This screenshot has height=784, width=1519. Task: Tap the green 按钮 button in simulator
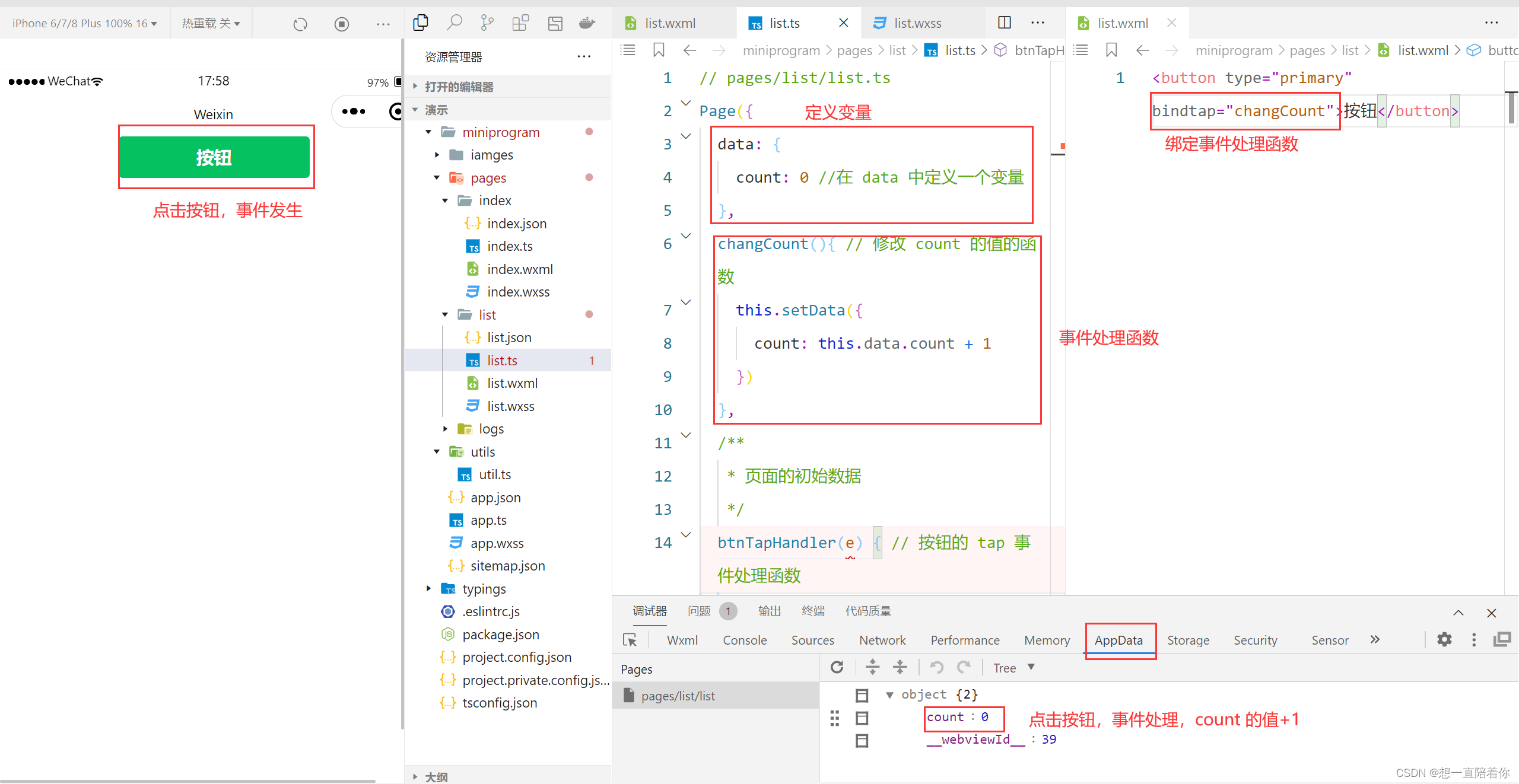[214, 157]
